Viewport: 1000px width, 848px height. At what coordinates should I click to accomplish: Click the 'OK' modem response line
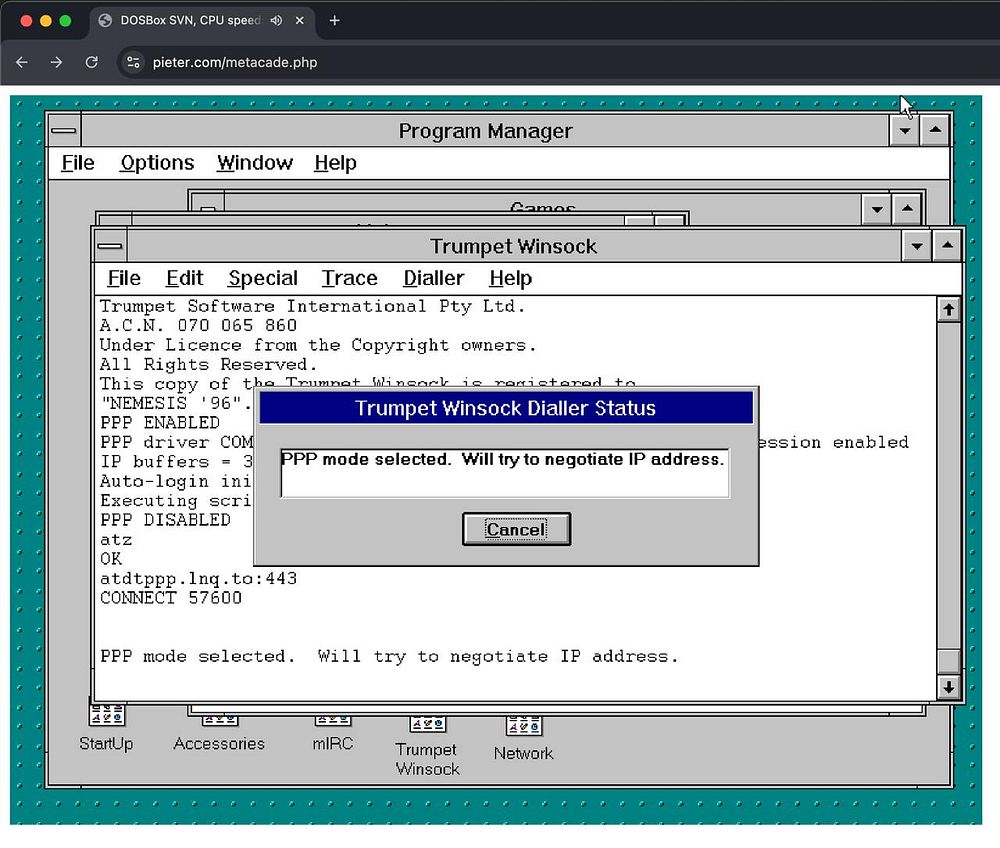(x=111, y=559)
